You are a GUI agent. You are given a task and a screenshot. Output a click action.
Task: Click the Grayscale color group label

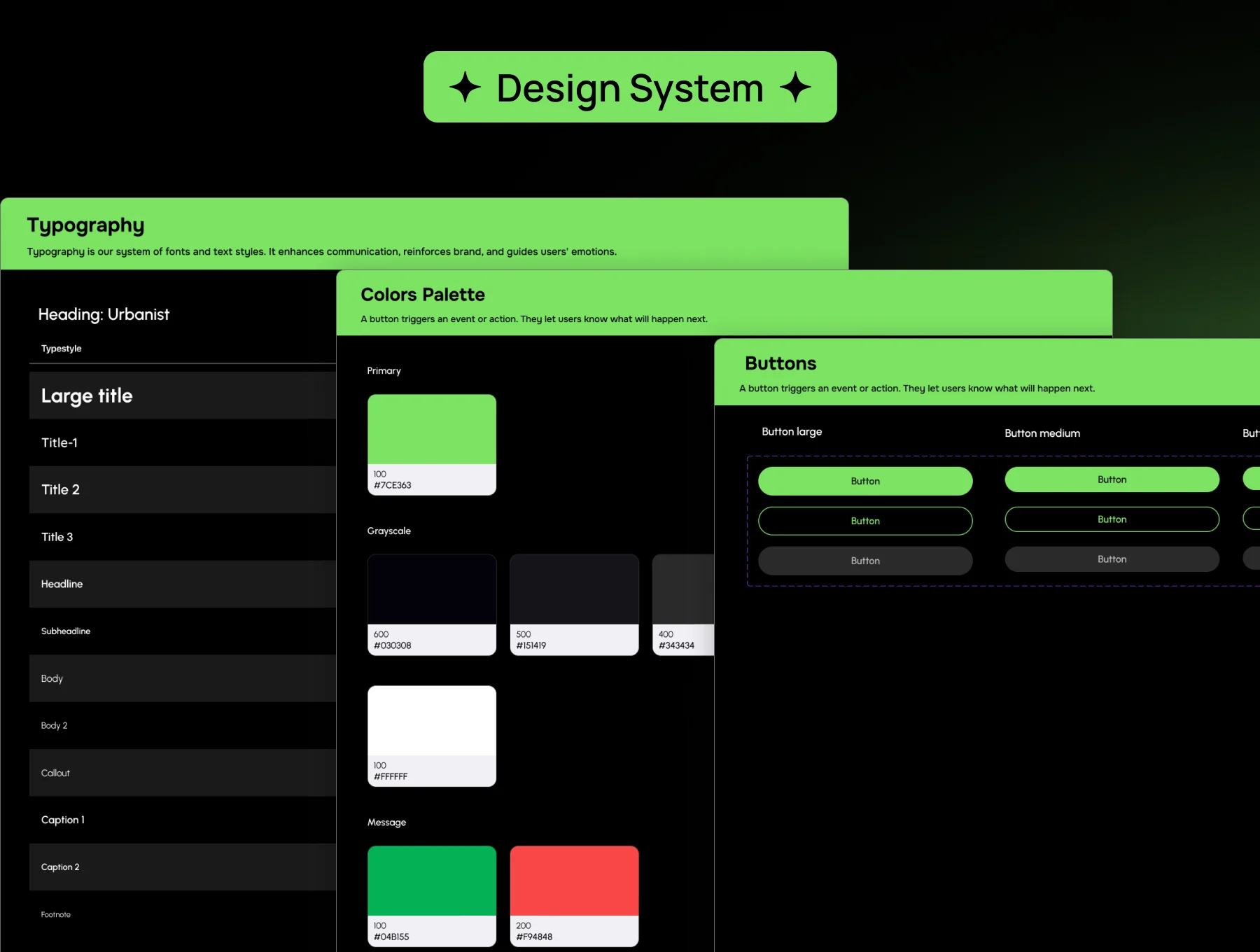[389, 531]
